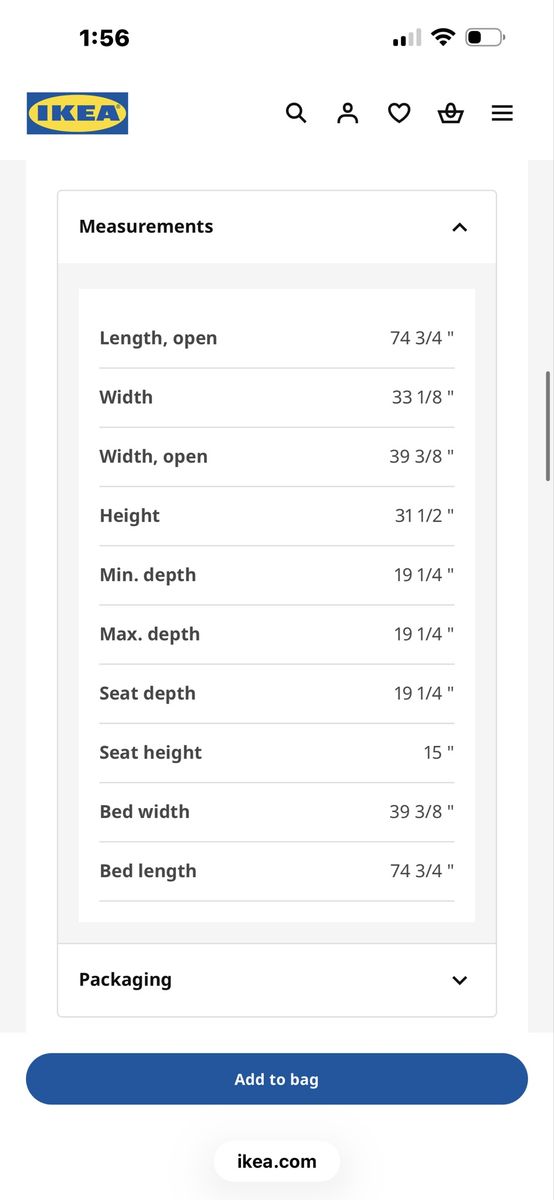Tap the Wi-Fi status icon
Image resolution: width=554 pixels, height=1200 pixels.
coord(442,38)
